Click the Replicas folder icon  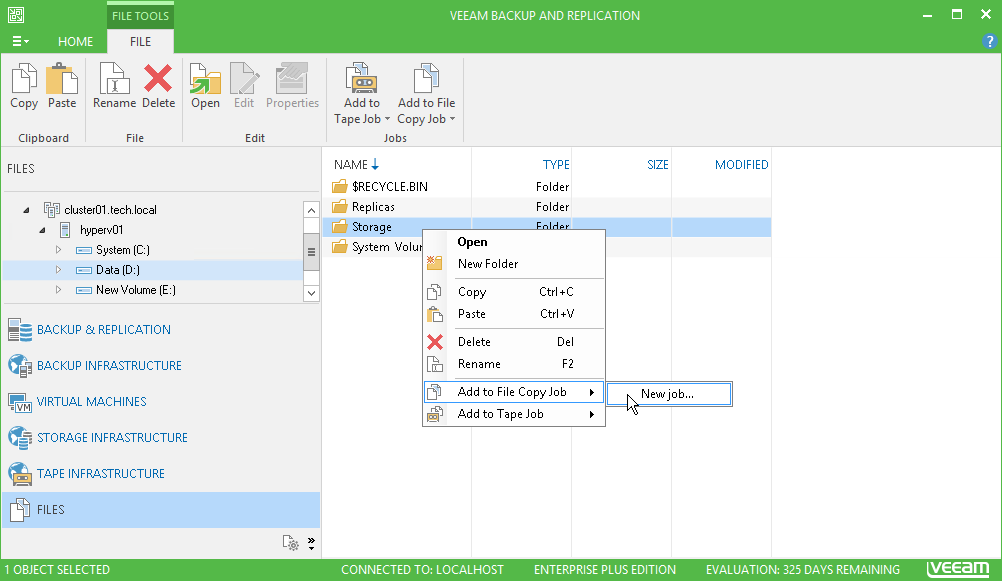coord(340,207)
